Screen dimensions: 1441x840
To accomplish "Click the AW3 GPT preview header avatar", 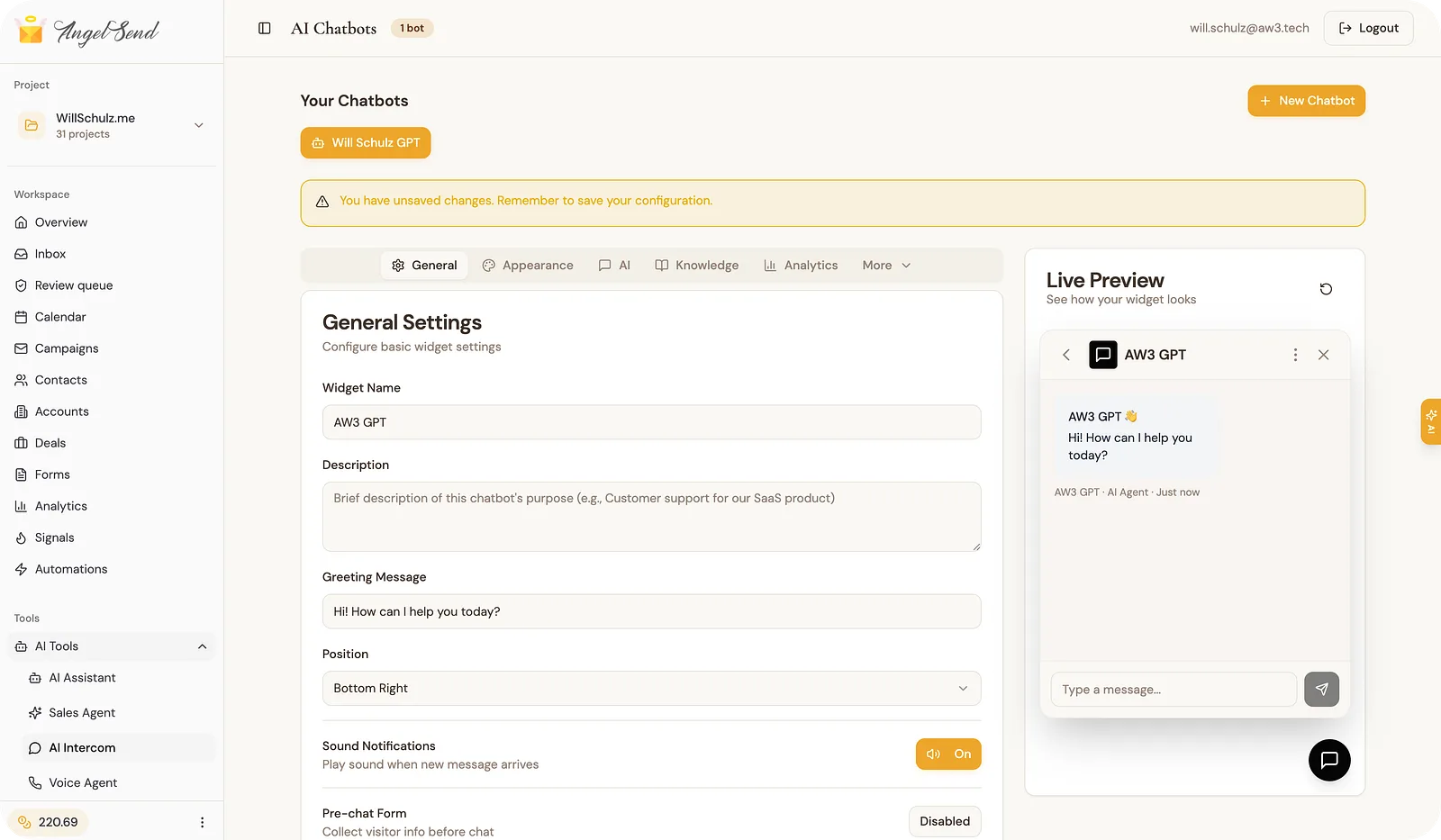I will pos(1103,355).
